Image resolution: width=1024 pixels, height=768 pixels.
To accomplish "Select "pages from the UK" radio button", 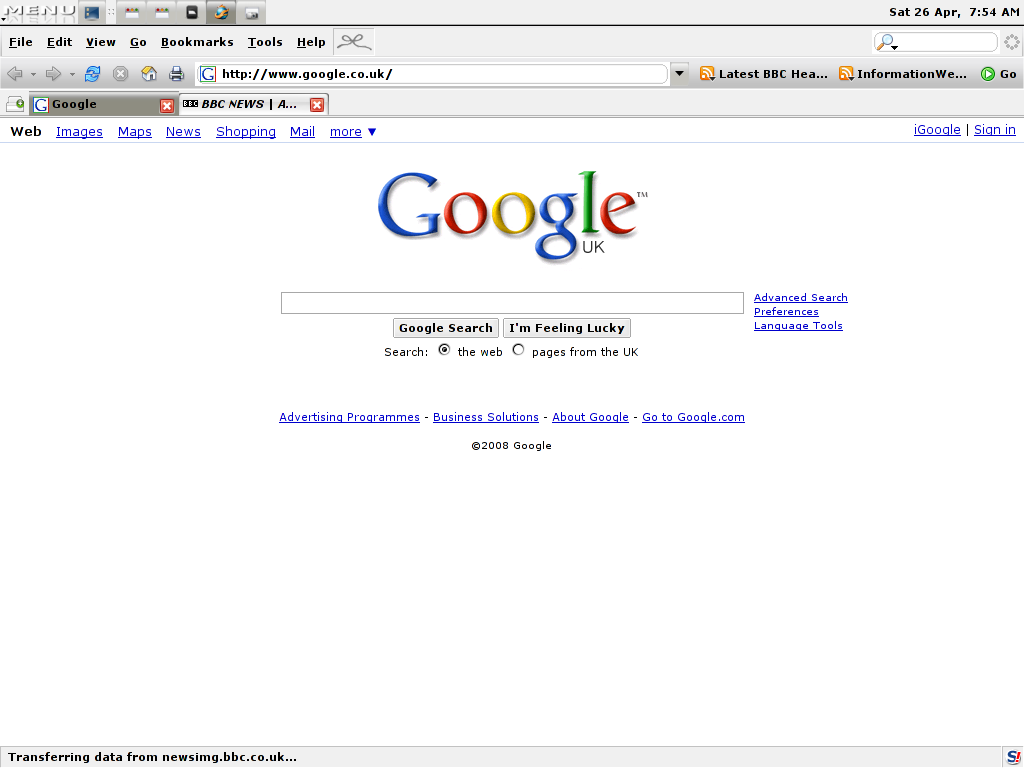I will click(519, 350).
